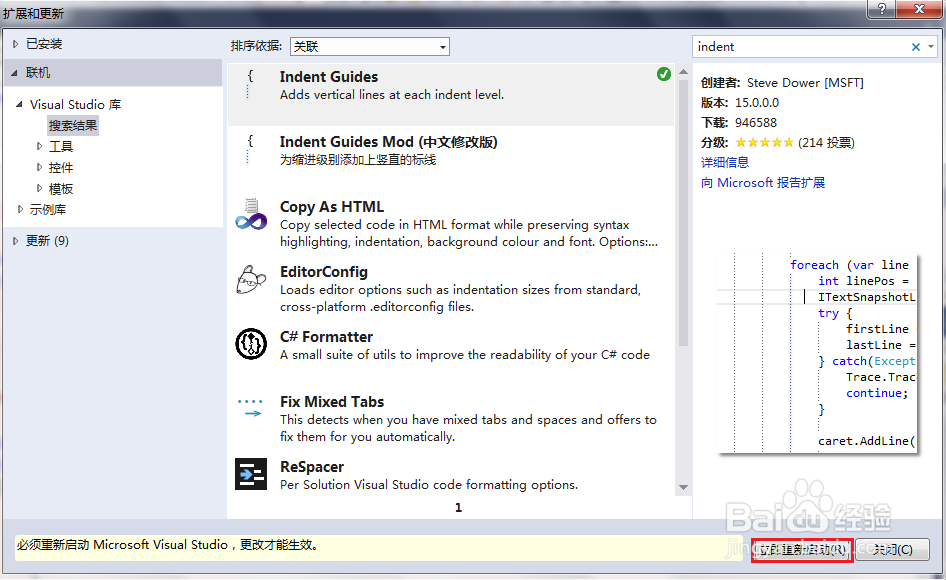Collapse the 联机 tree node
946x580 pixels.
pos(14,73)
